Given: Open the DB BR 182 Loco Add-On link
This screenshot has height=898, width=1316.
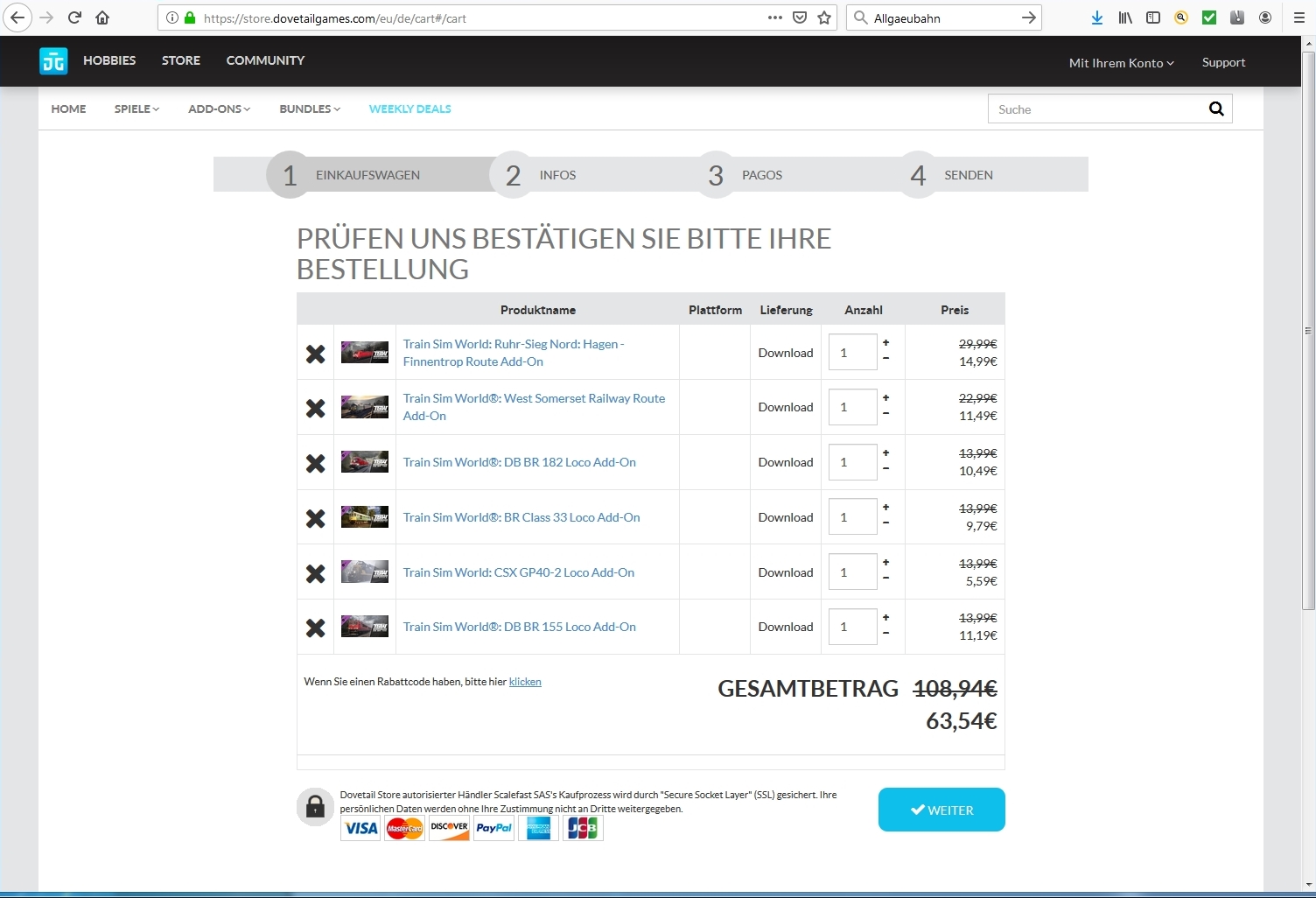Looking at the screenshot, I should tap(520, 462).
